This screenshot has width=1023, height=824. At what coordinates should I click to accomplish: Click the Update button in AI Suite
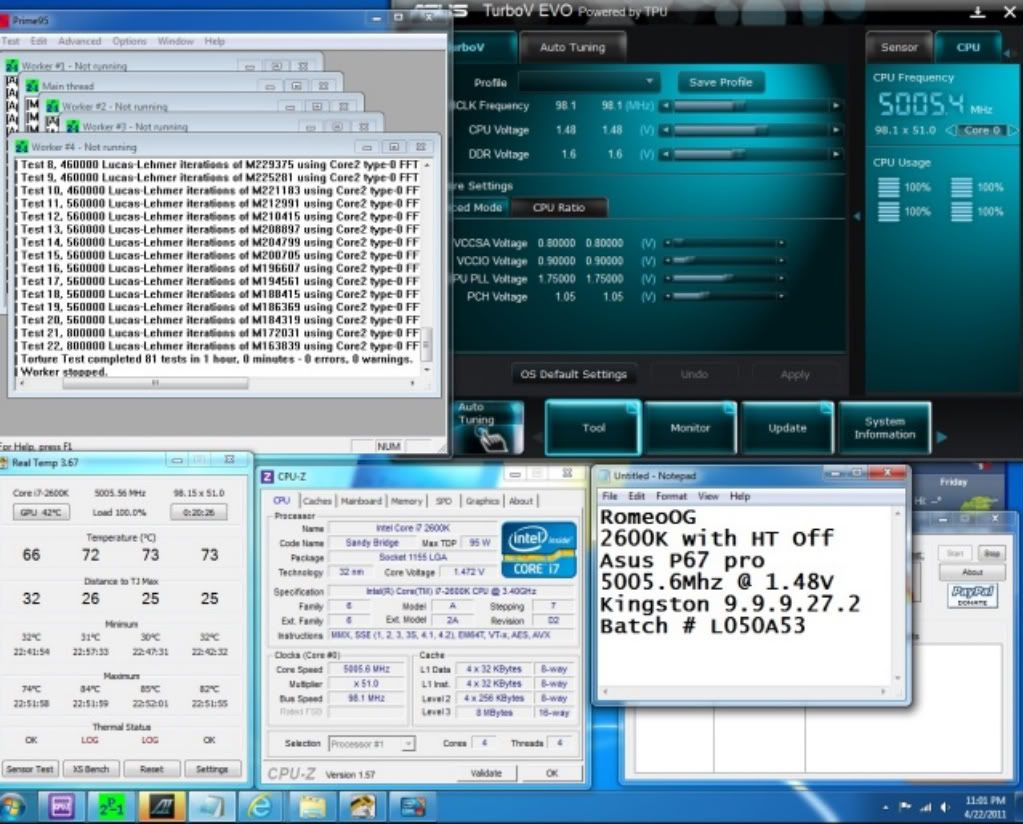point(787,428)
